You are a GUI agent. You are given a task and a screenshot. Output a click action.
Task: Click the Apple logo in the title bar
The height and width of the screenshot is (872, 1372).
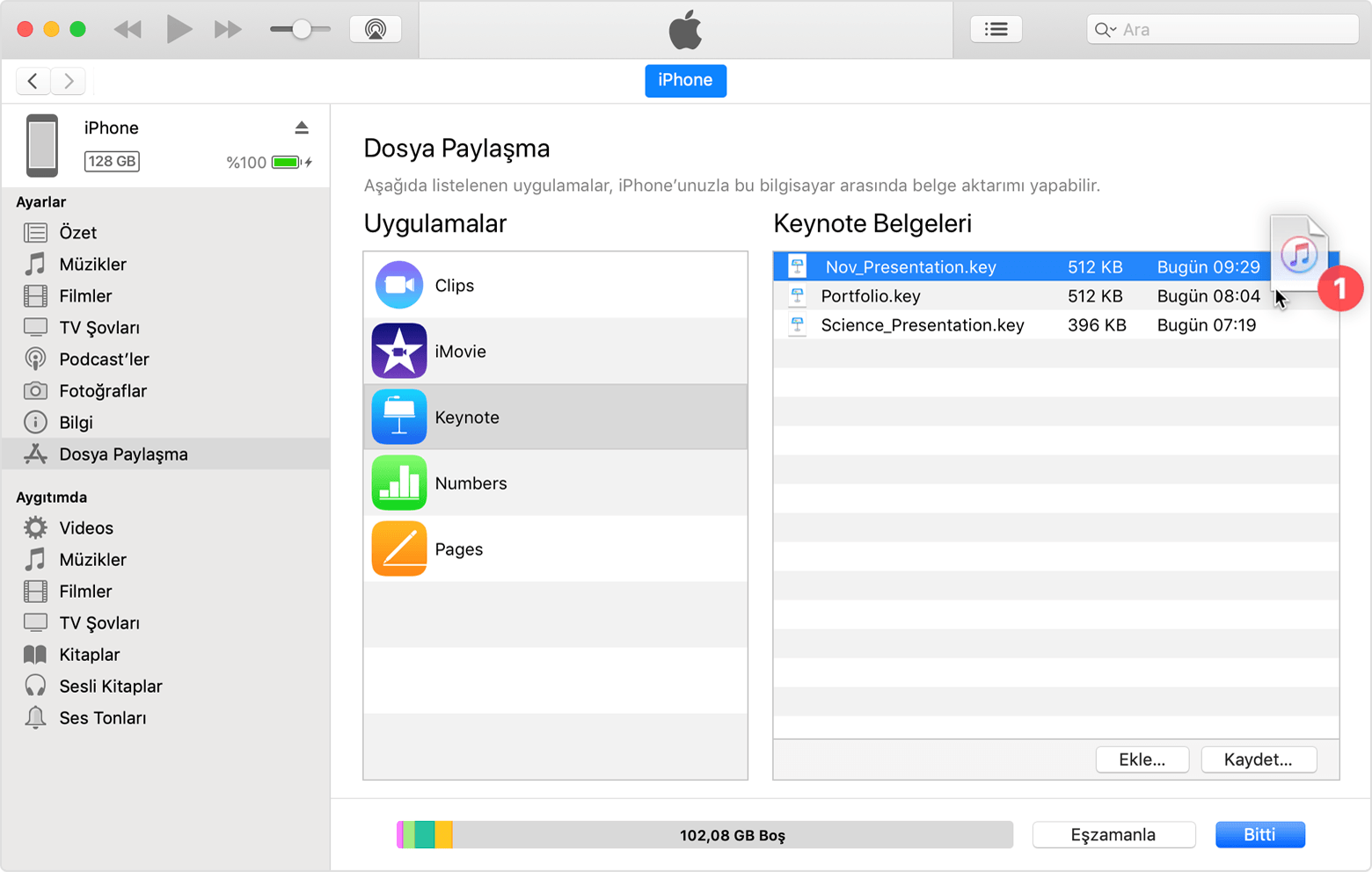click(x=686, y=28)
